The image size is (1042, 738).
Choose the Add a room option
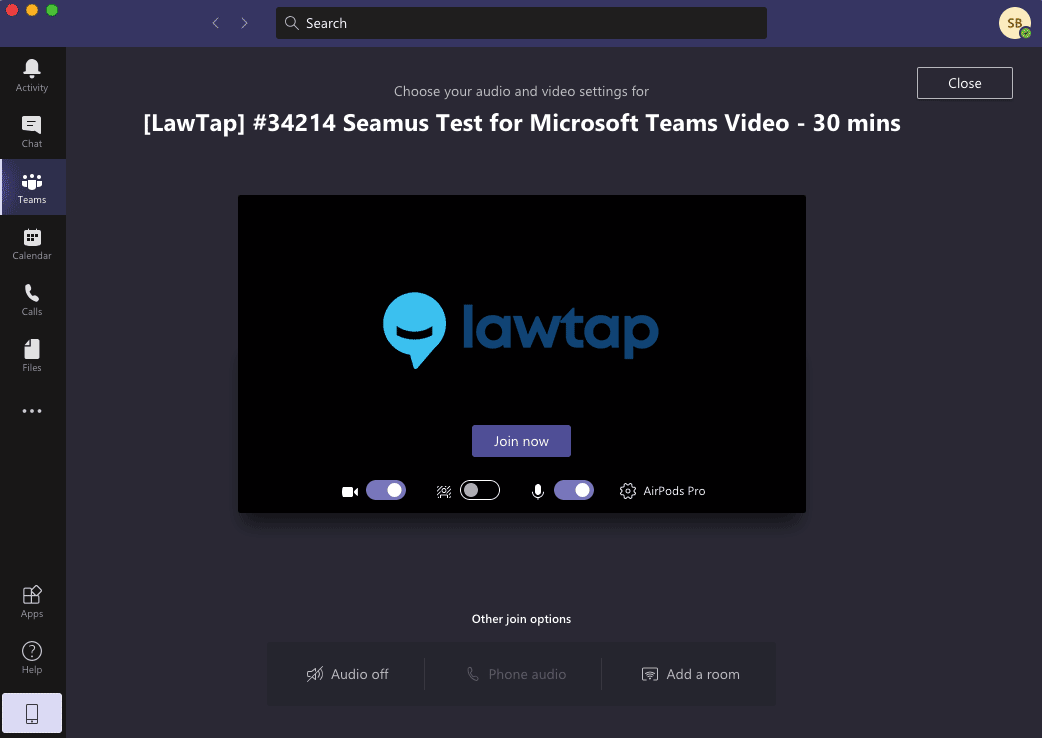pyautogui.click(x=690, y=674)
